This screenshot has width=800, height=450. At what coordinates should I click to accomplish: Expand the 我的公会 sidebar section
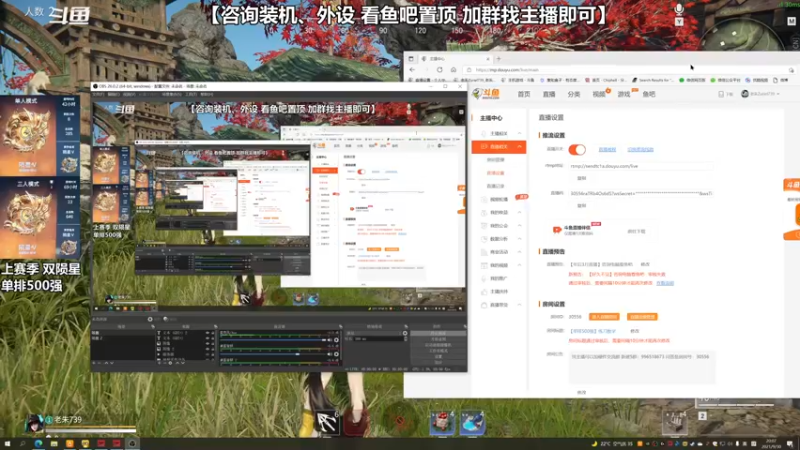[x=519, y=226]
